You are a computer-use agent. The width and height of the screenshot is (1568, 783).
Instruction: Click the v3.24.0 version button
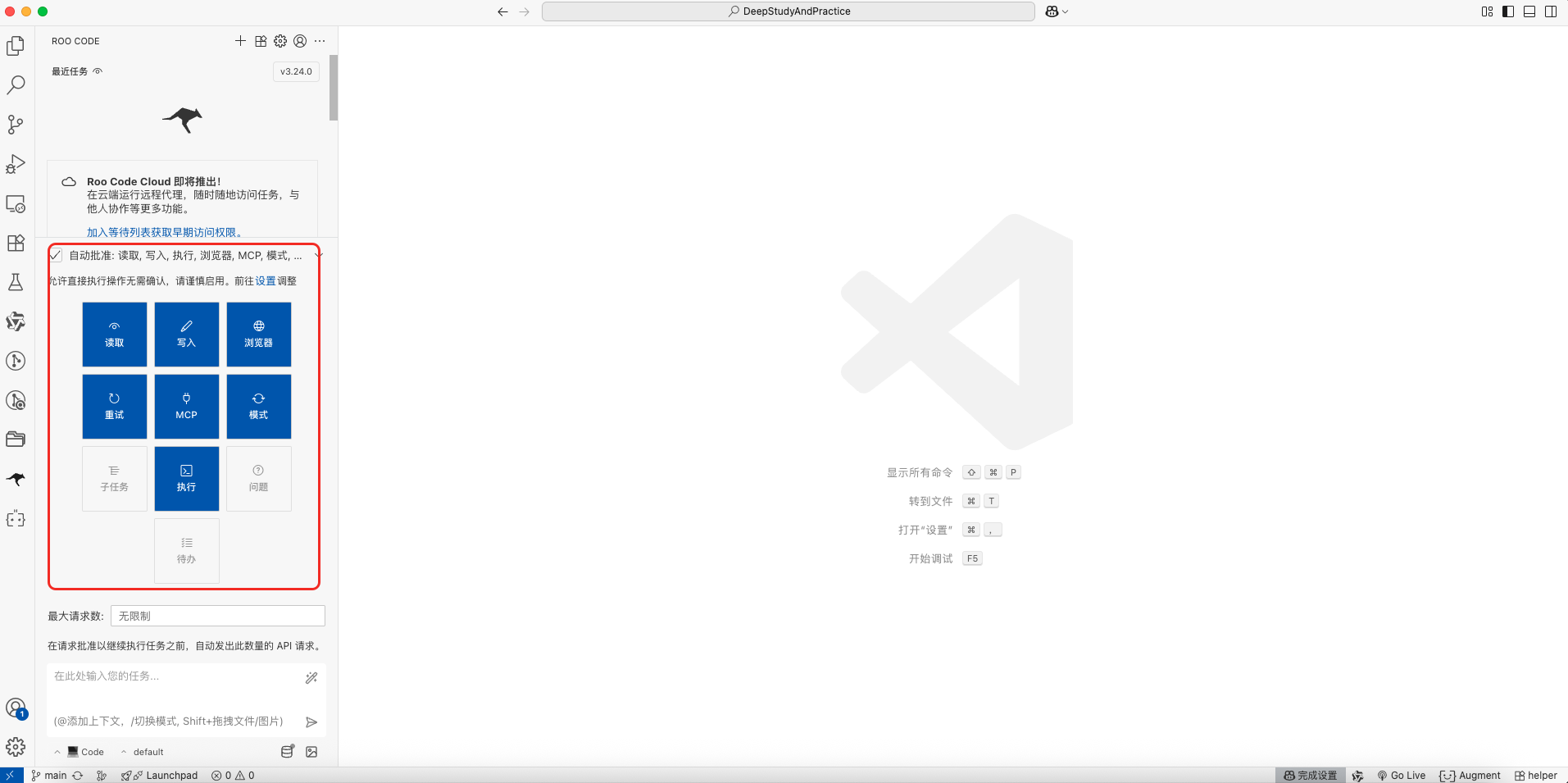296,71
